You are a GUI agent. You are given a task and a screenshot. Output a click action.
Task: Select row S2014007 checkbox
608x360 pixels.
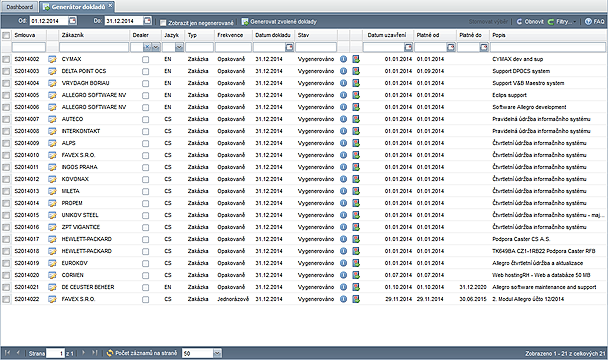point(6,119)
